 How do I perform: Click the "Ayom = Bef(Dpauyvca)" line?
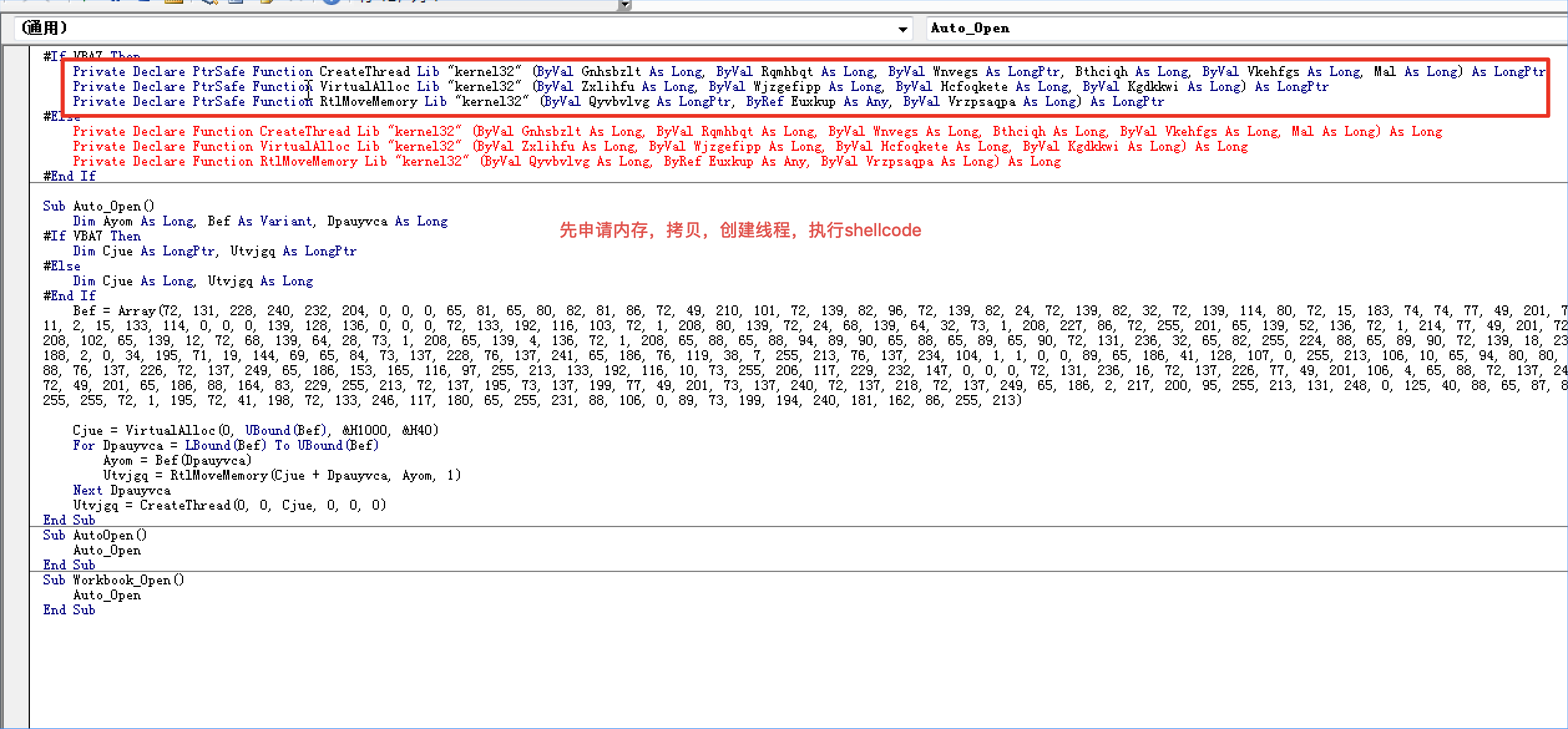coord(177,460)
